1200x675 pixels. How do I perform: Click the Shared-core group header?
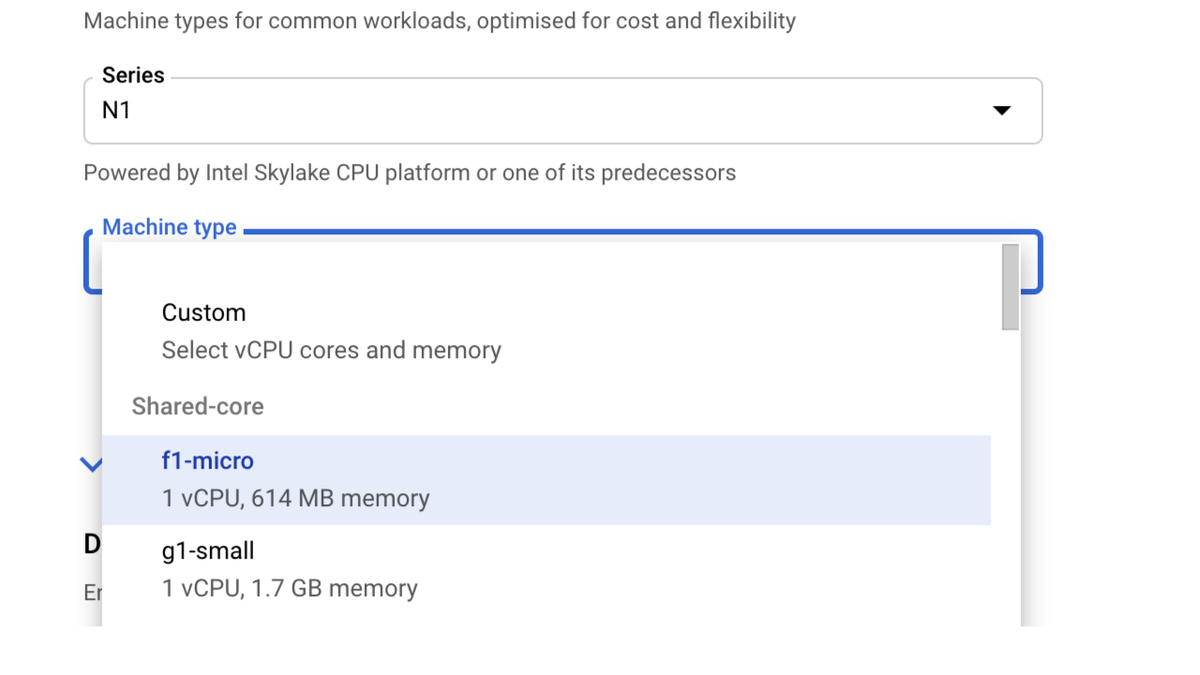click(x=198, y=406)
